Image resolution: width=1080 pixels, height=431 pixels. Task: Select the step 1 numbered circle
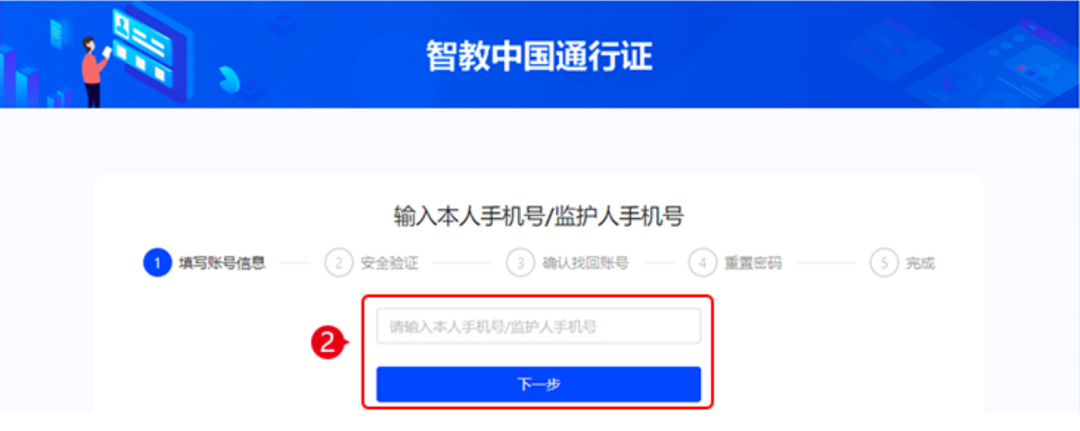(x=157, y=263)
